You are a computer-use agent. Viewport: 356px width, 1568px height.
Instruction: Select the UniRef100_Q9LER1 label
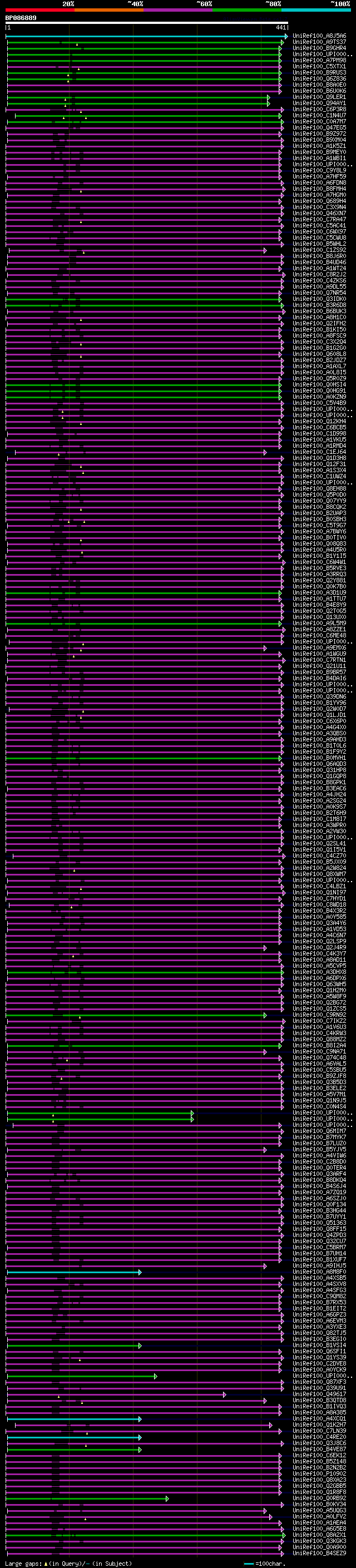pos(319,97)
